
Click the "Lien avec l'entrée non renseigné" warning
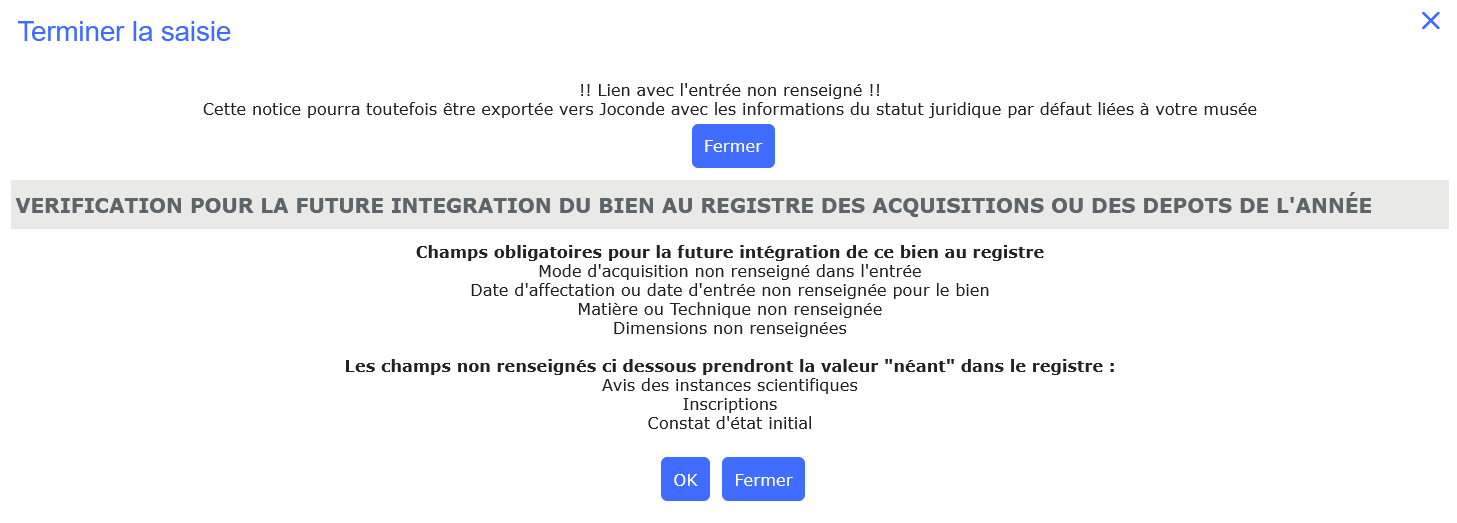[729, 90]
